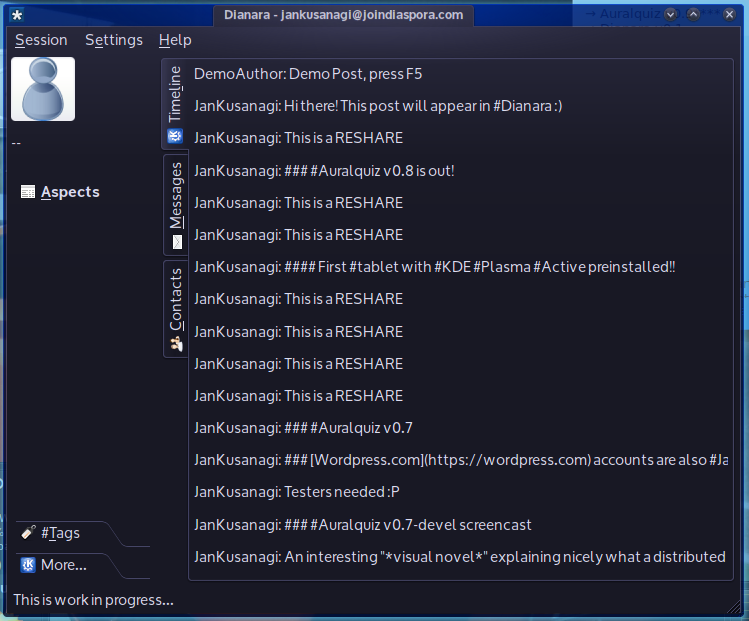The height and width of the screenshot is (621, 749).
Task: Maximize the Dianara window
Action: point(694,14)
